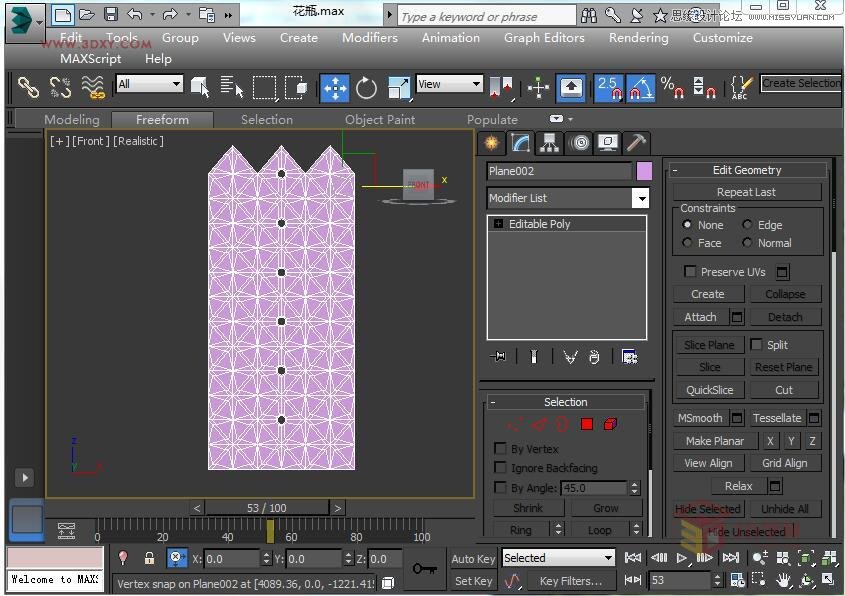Image resolution: width=845 pixels, height=596 pixels.
Task: Open the Modify command panel tab
Action: tap(519, 142)
